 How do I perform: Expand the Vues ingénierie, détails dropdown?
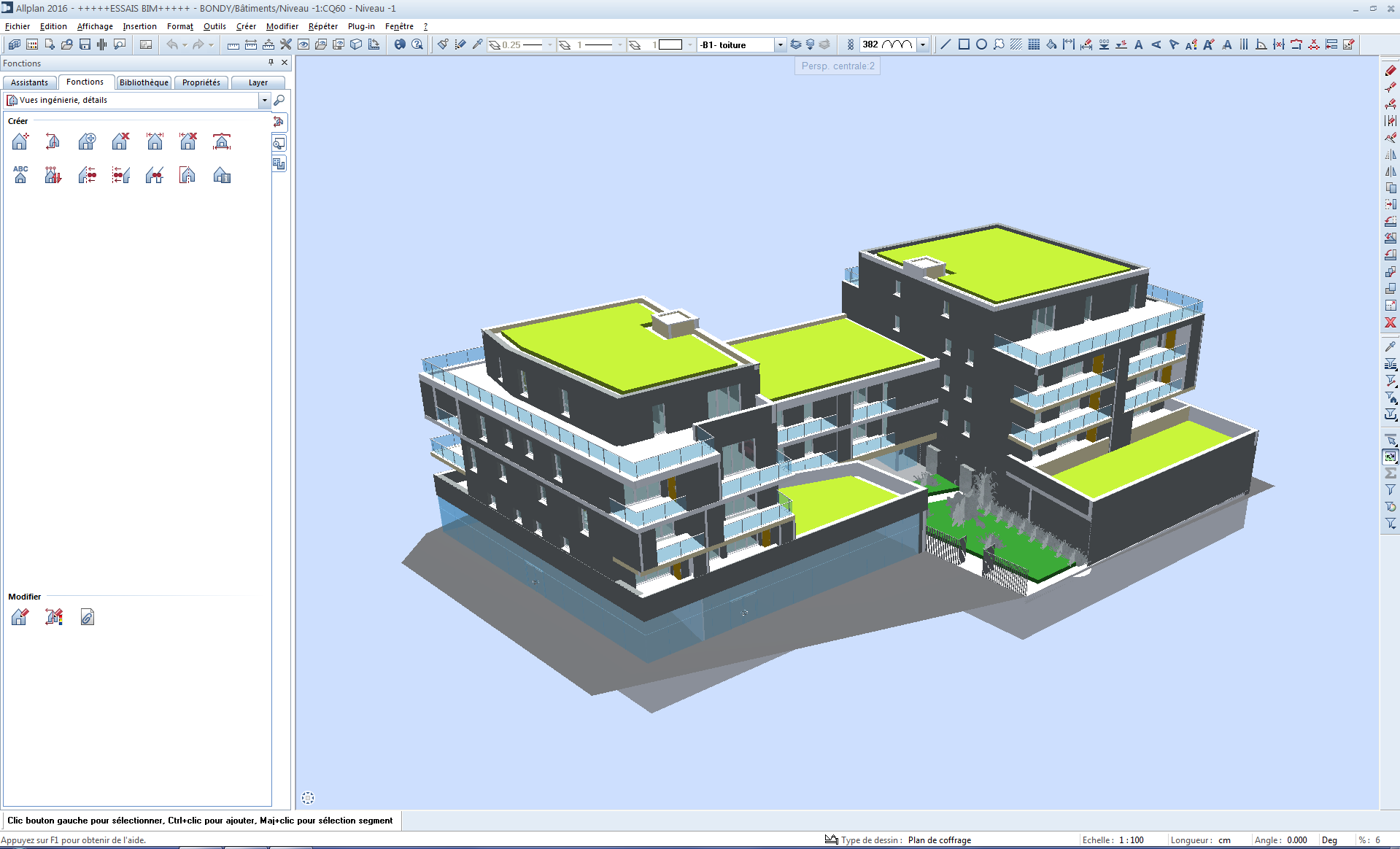click(264, 100)
